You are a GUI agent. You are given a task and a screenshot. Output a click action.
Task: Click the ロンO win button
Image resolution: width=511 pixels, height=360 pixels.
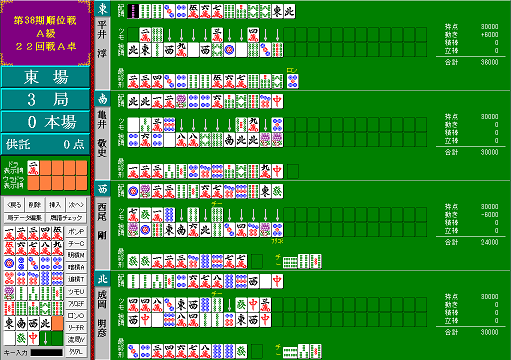pos(76,316)
